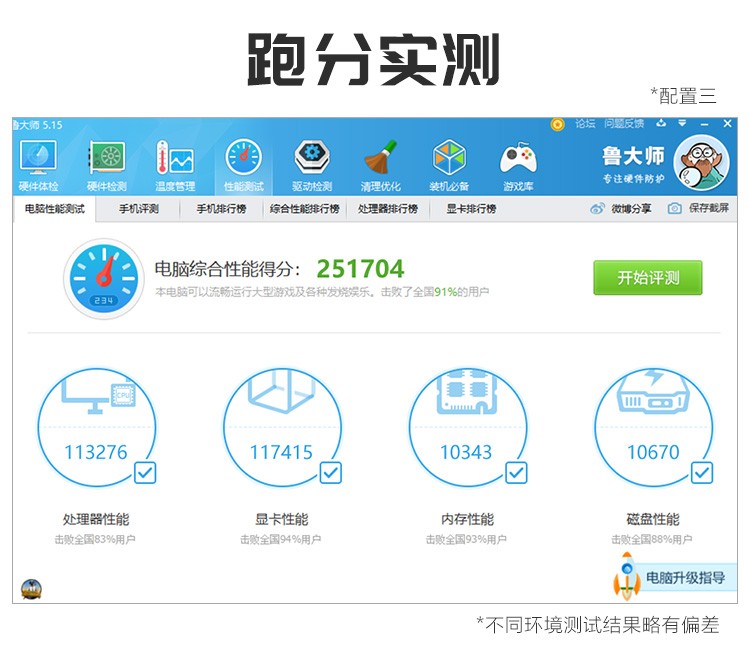Uncheck the 内存性能 test checkbox
This screenshot has height=646, width=750.
point(516,473)
